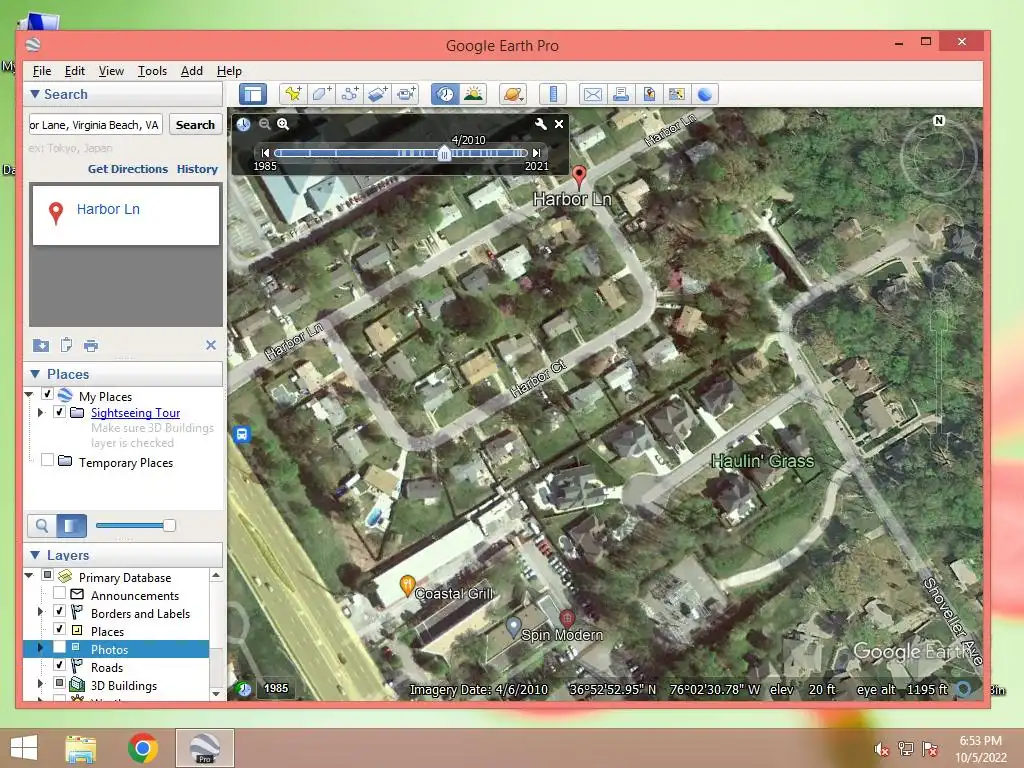Clear search results with blue X
The height and width of the screenshot is (768, 1024).
click(x=211, y=345)
